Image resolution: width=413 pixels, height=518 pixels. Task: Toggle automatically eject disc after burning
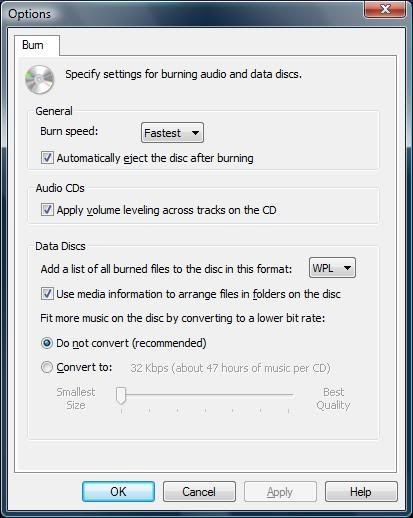pos(47,158)
